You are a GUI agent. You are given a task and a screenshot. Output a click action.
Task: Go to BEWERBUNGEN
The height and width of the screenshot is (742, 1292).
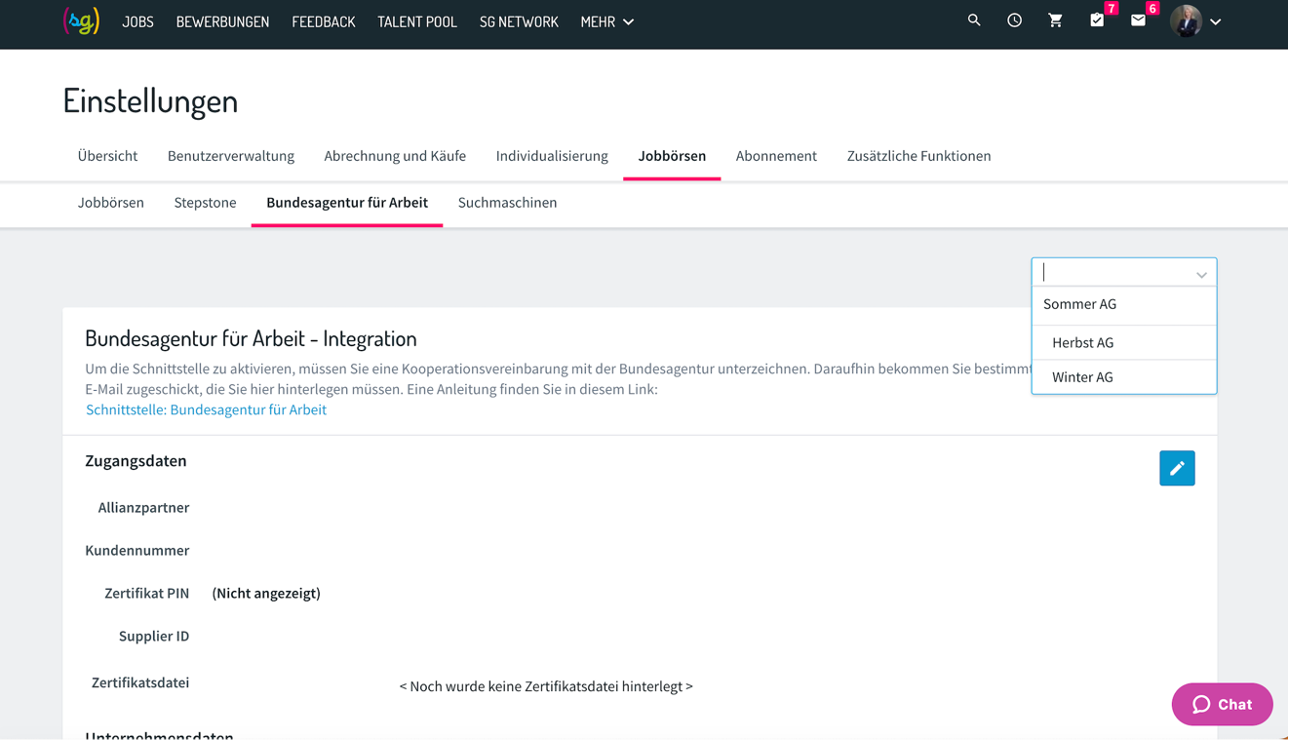[223, 22]
